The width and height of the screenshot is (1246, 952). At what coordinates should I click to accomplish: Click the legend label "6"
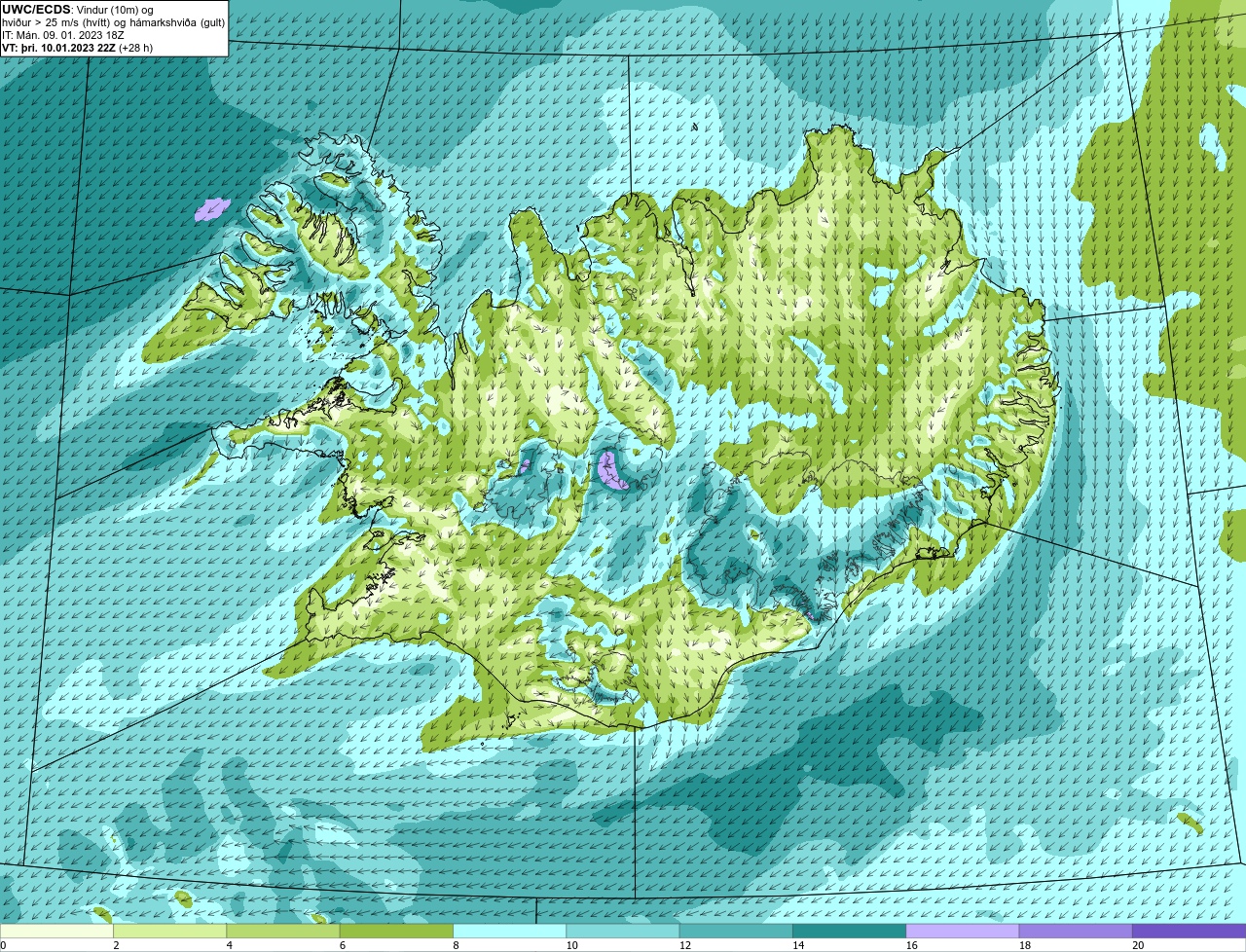click(x=342, y=945)
